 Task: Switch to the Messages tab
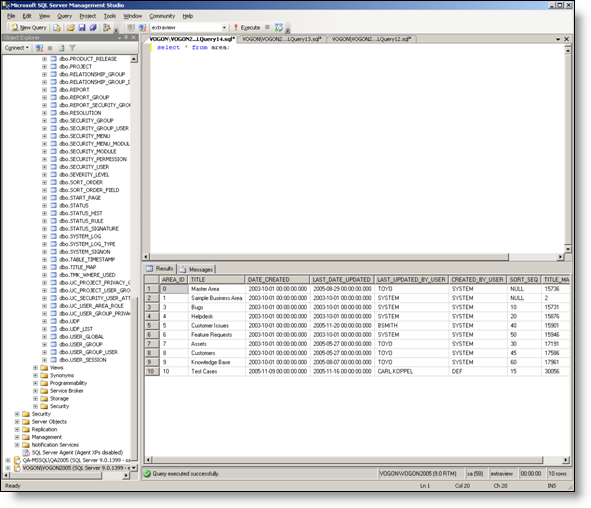pos(196,269)
